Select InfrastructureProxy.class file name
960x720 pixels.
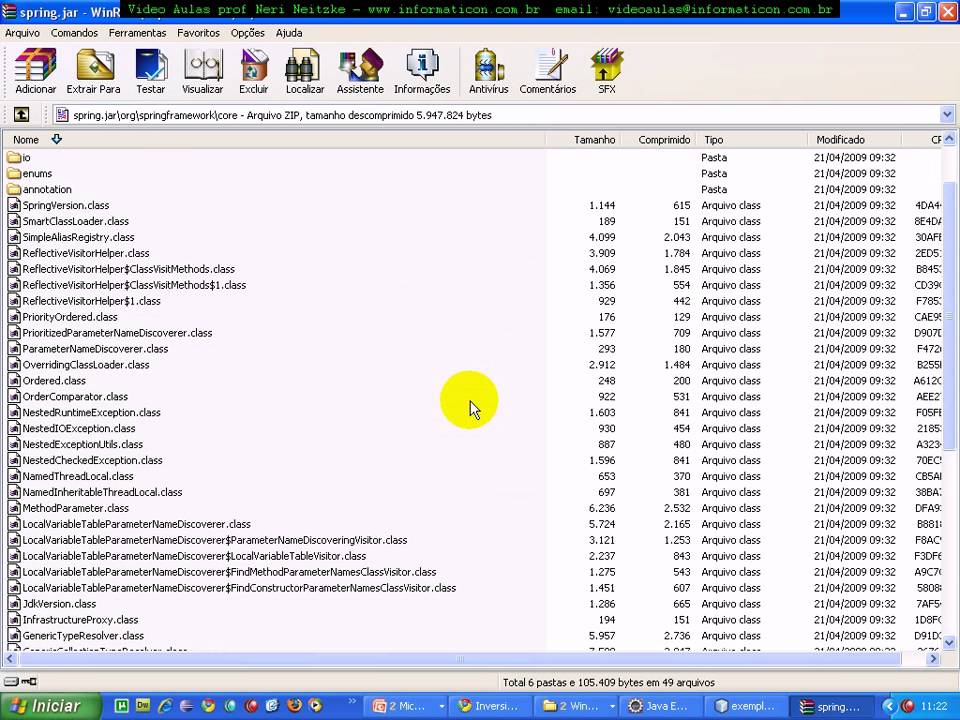80,620
